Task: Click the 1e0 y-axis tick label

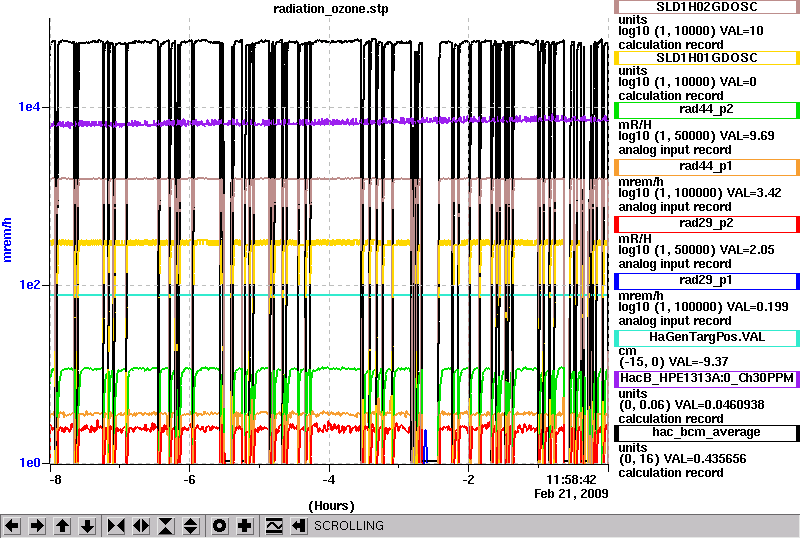Action: (x=29, y=463)
